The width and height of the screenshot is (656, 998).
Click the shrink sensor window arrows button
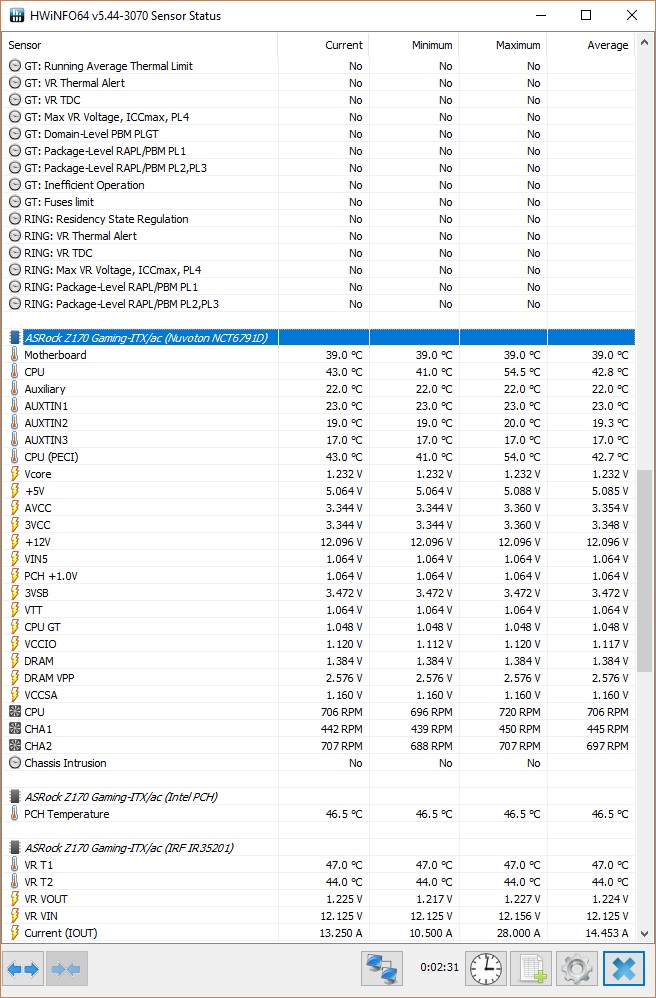[x=67, y=969]
